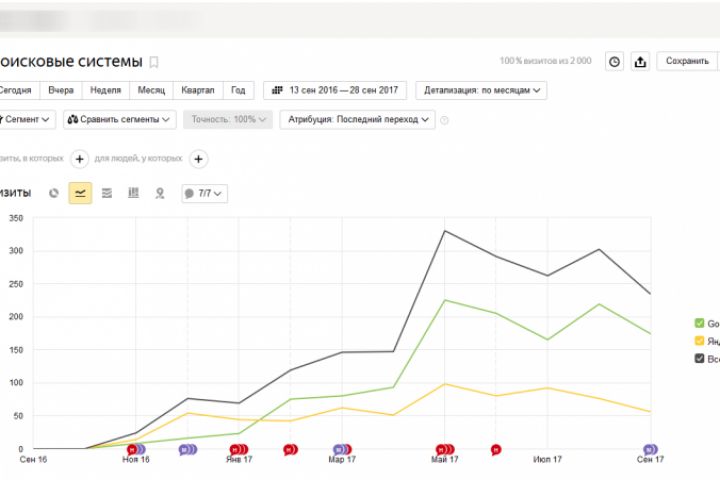Open the Детализация: по месяцам dropdown
This screenshot has height=480, width=720.
coord(481,90)
